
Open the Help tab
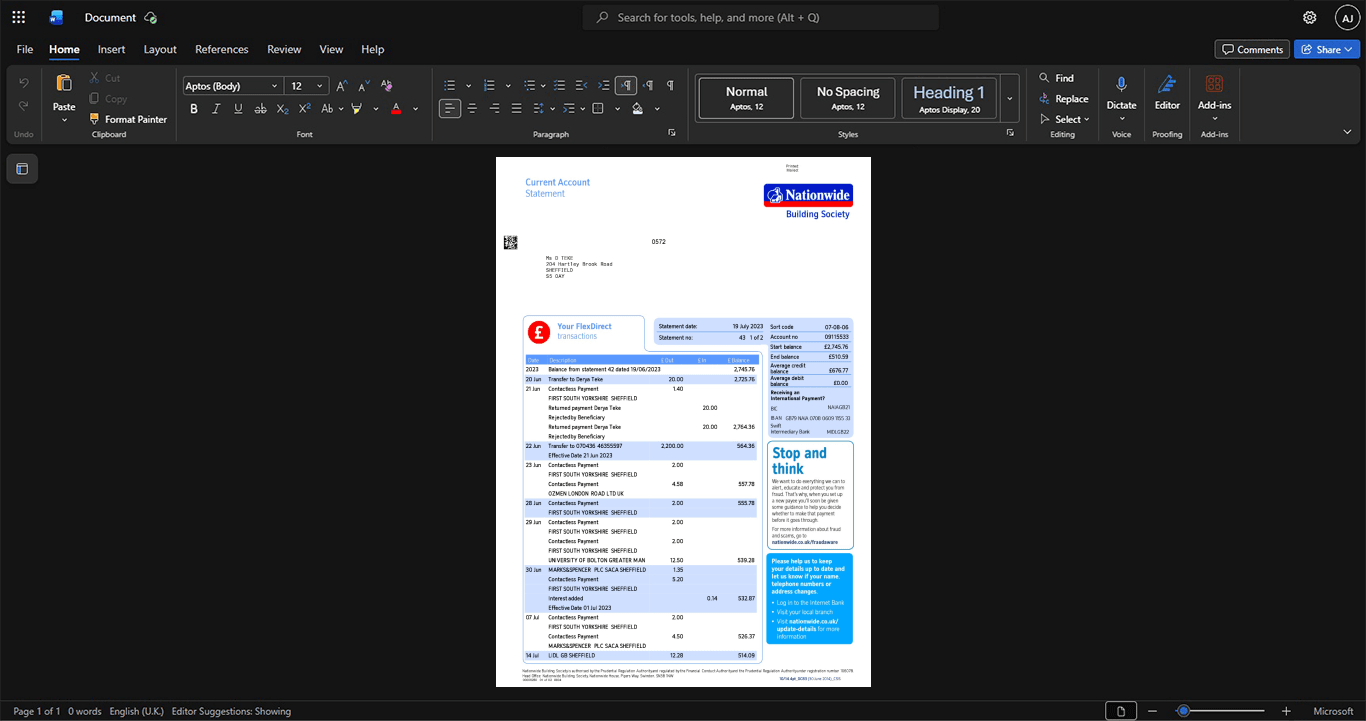[372, 49]
